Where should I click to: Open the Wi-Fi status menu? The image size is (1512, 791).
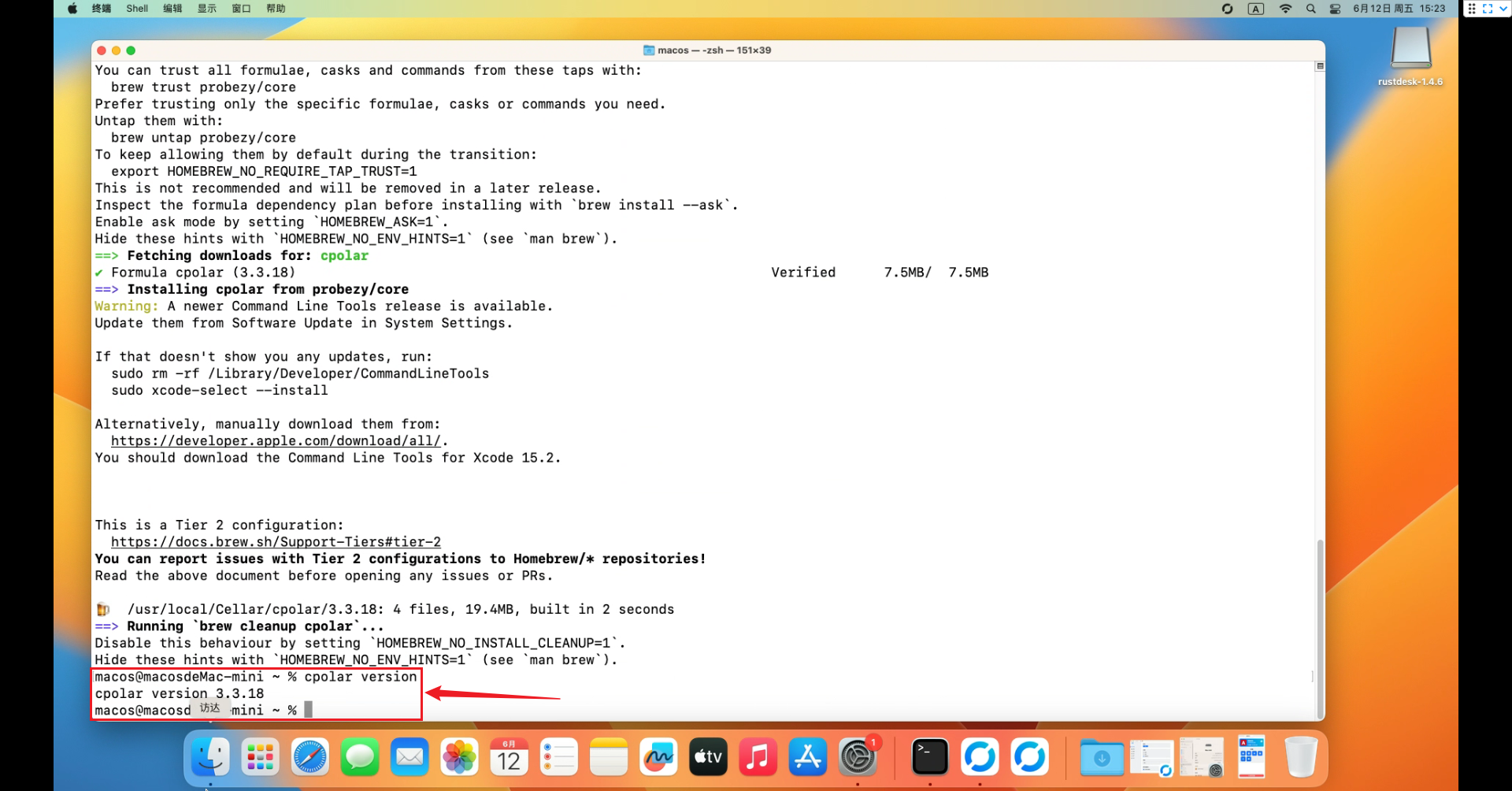coord(1285,9)
